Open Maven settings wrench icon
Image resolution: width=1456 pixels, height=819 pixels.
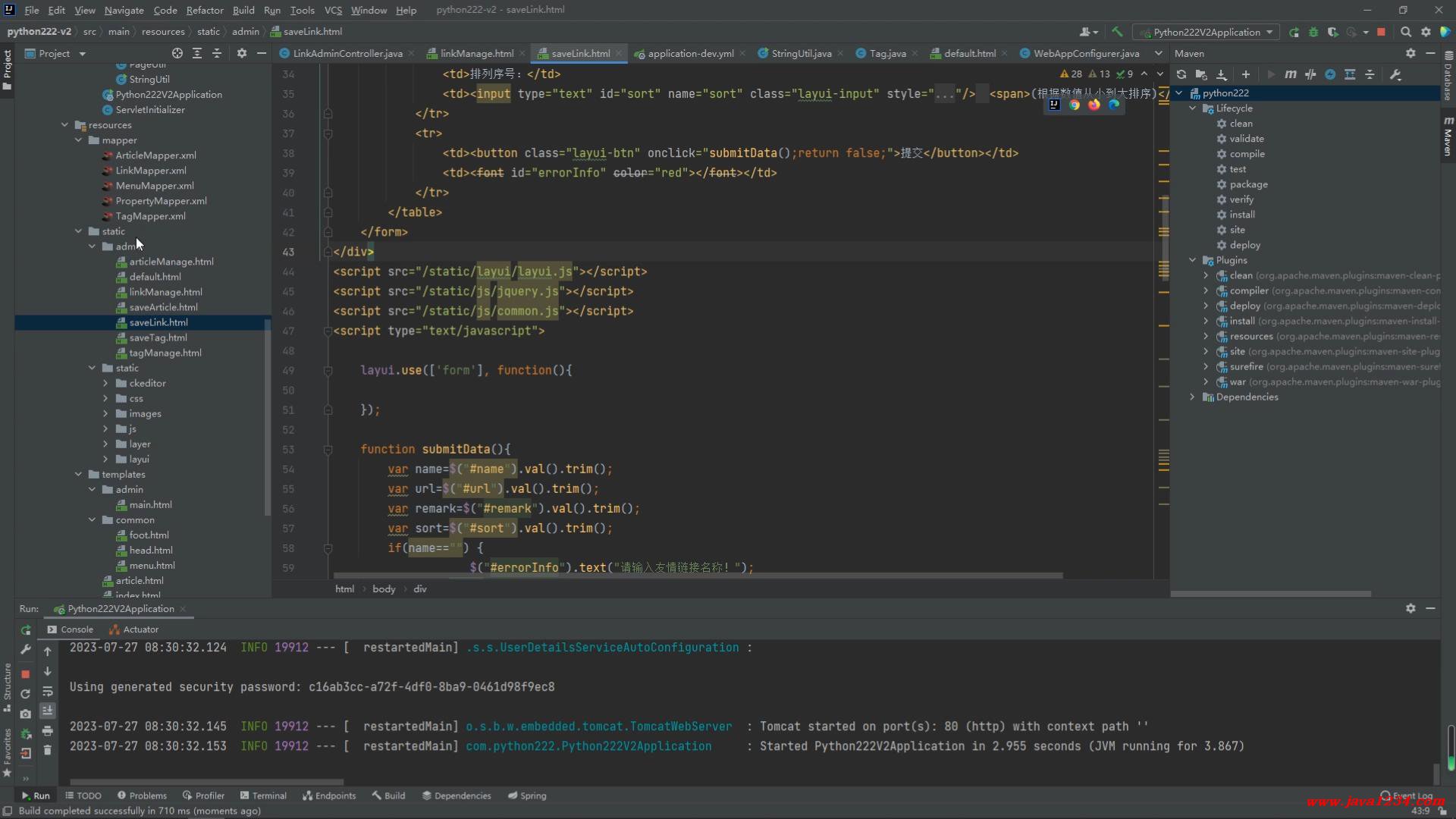tap(1395, 74)
